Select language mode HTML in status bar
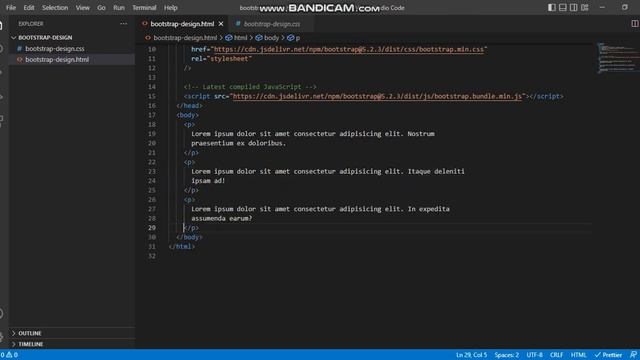The width and height of the screenshot is (640, 360). (x=578, y=355)
